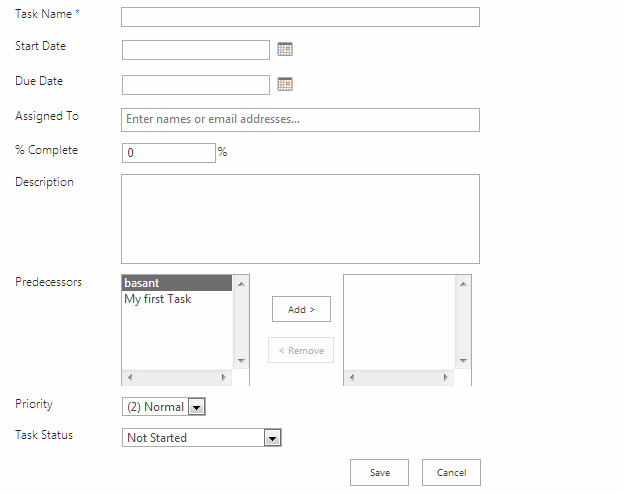This screenshot has width=623, height=494.
Task: Click down arrow of available predecessors scrollbar
Action: [x=241, y=361]
